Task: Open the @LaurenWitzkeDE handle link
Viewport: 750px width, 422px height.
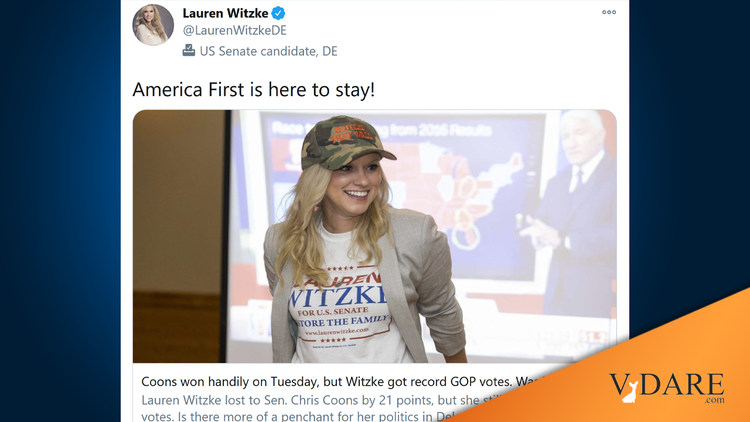Action: tap(234, 31)
